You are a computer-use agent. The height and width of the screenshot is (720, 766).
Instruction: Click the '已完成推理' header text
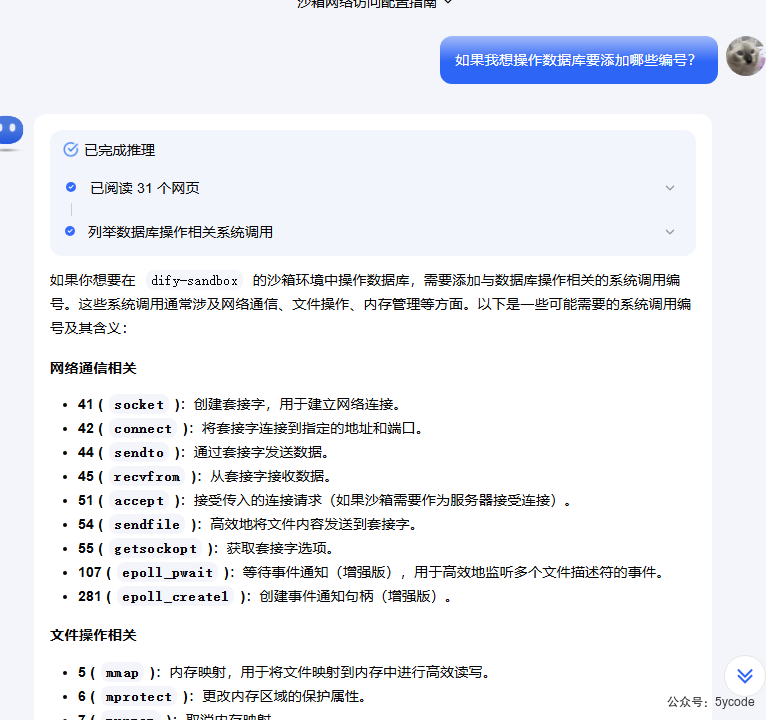point(120,150)
